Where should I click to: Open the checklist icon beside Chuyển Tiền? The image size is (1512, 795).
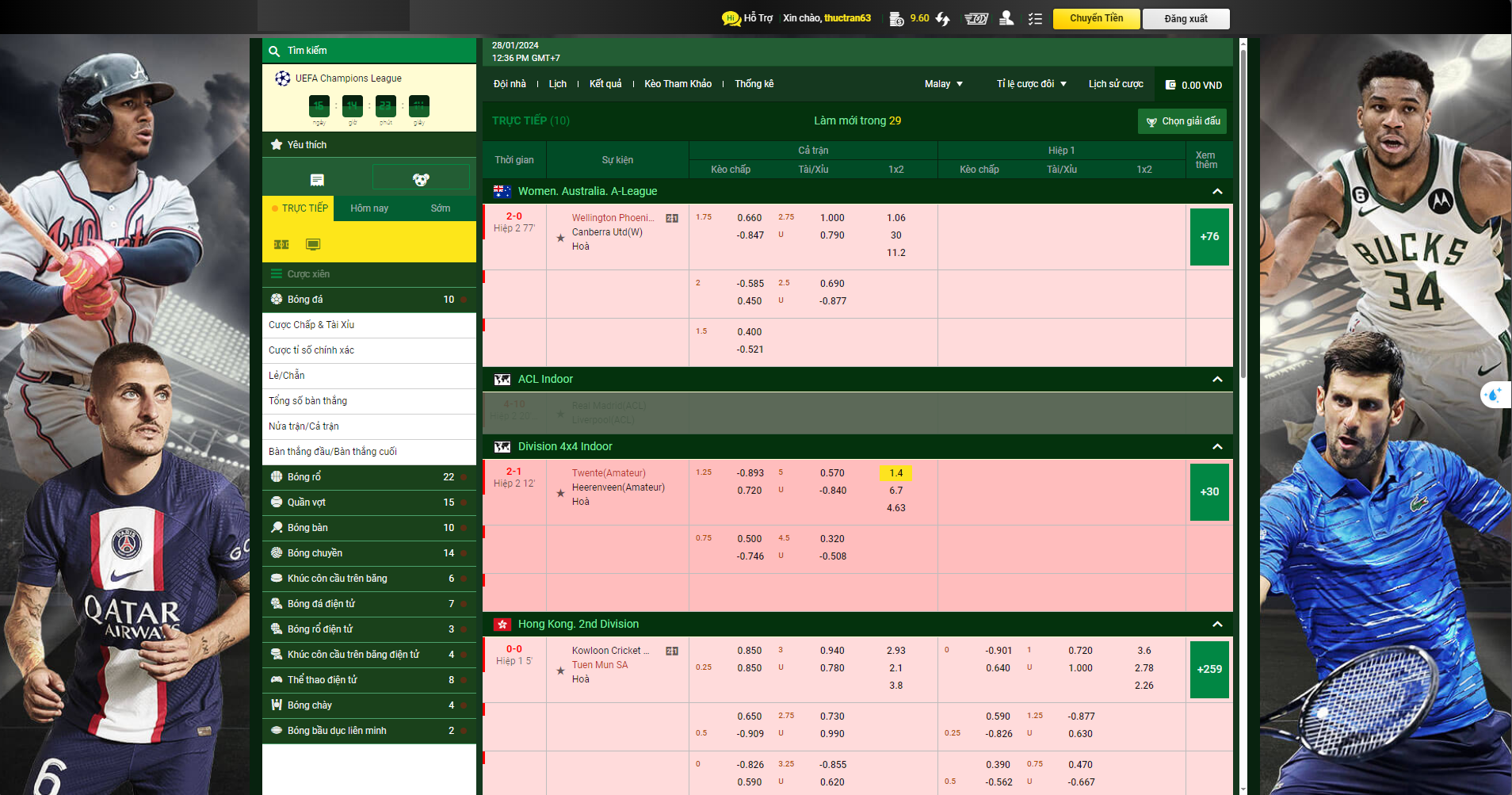click(x=1035, y=18)
